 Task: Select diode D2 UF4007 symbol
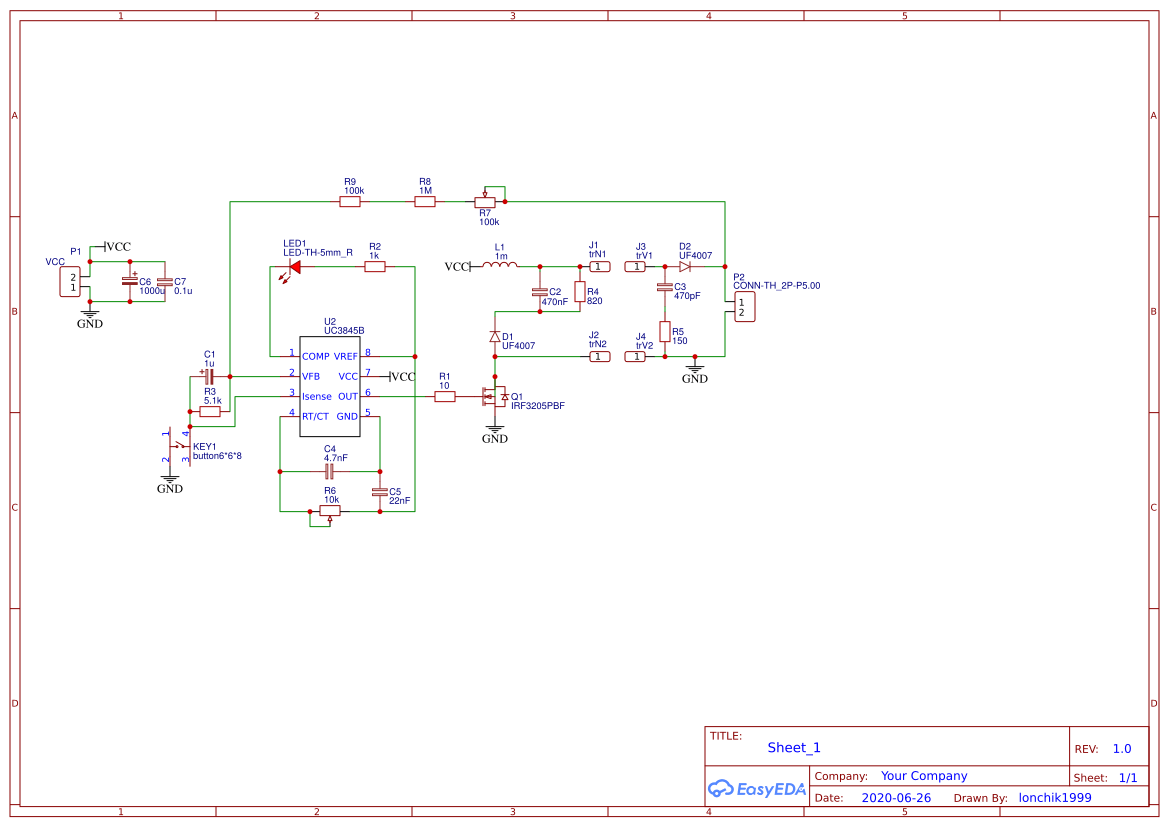click(x=686, y=267)
